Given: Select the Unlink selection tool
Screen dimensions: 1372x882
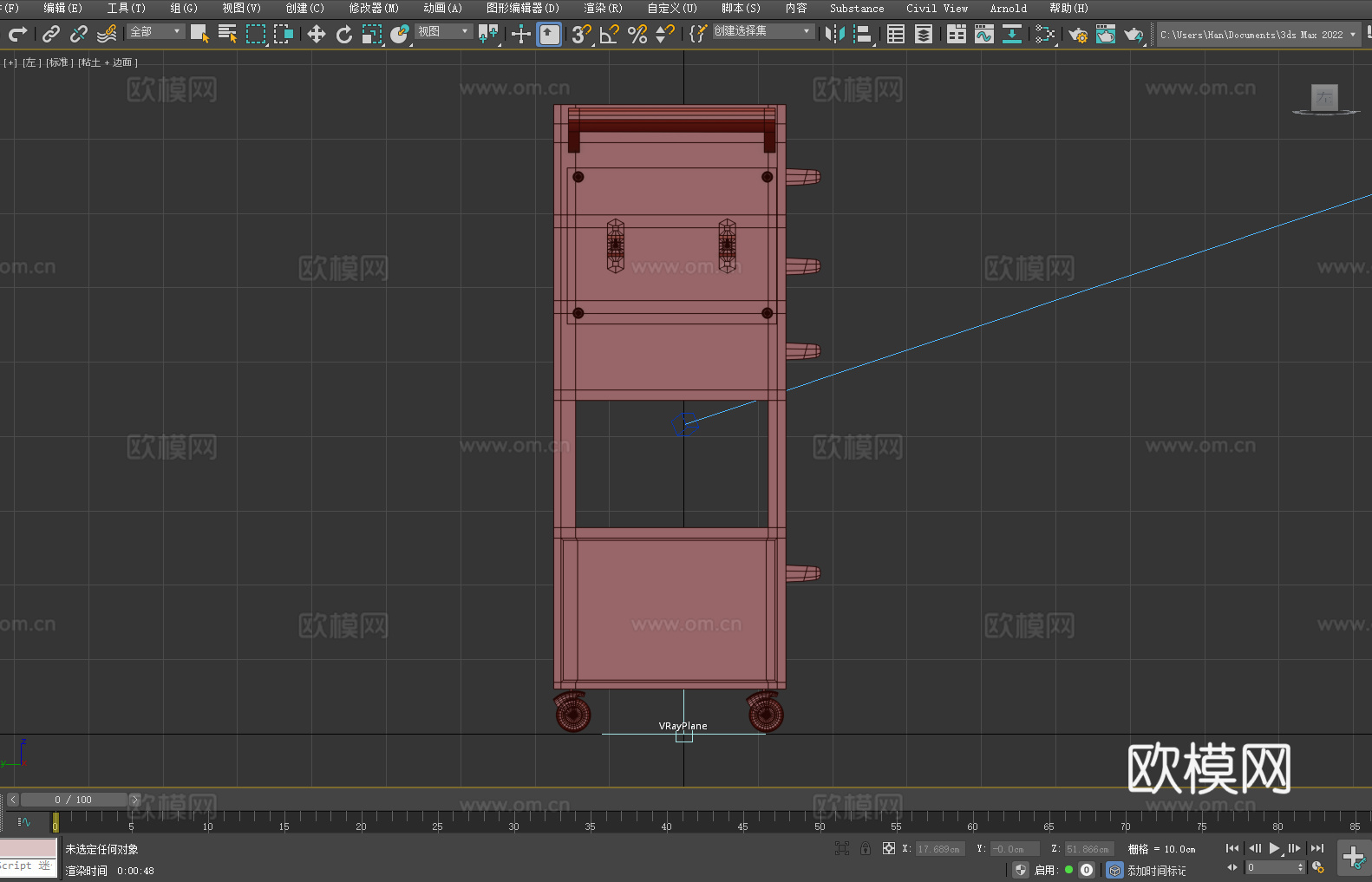Looking at the screenshot, I should pos(79,34).
